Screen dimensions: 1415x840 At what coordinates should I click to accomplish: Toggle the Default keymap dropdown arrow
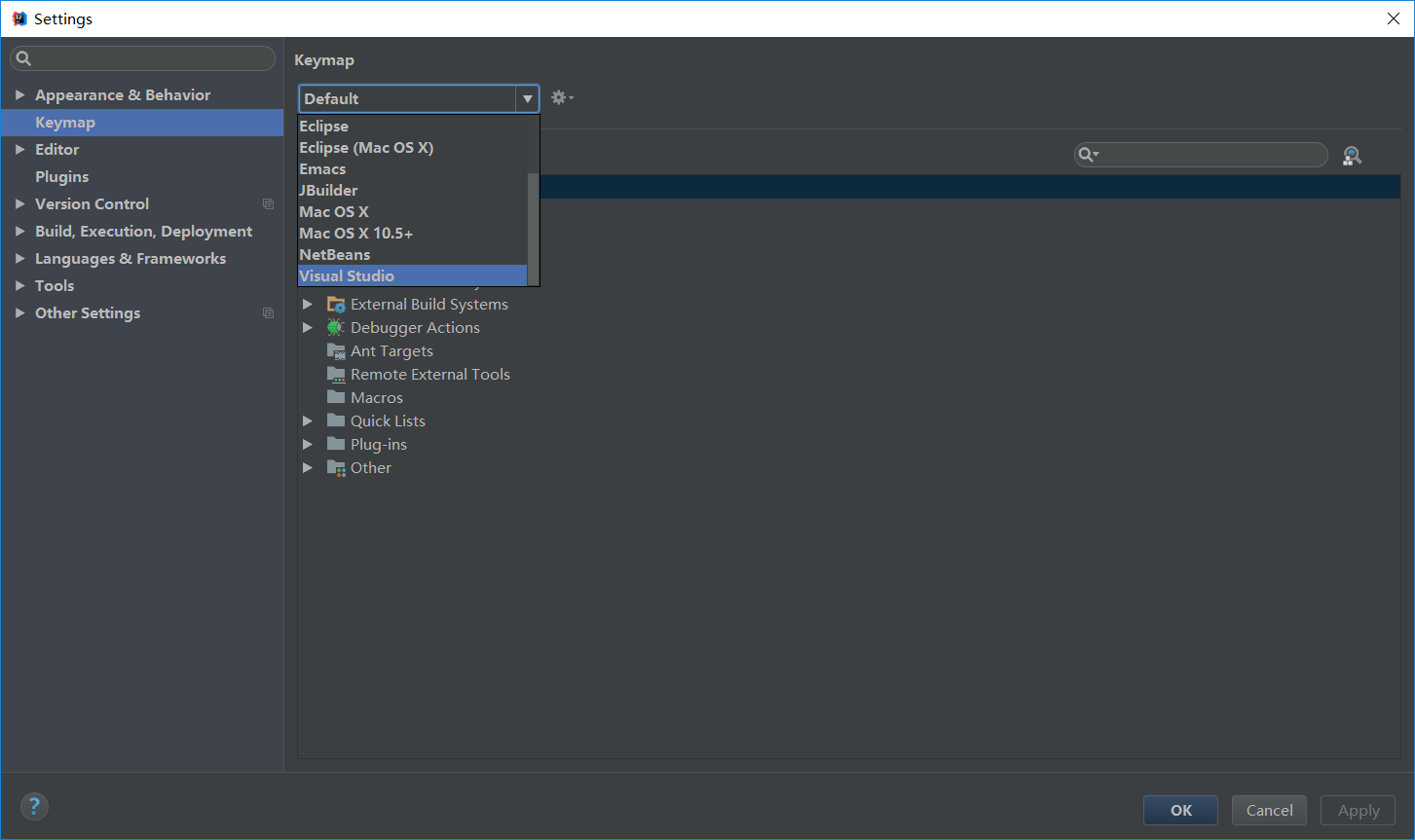[x=527, y=98]
